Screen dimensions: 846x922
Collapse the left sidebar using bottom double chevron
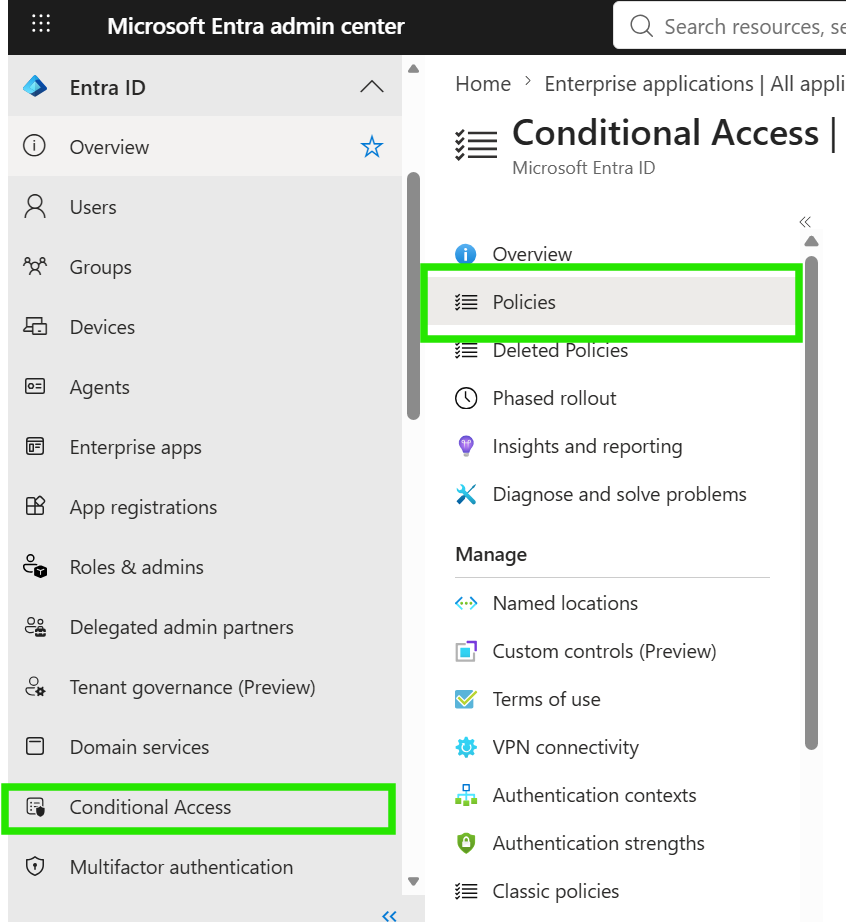click(389, 916)
